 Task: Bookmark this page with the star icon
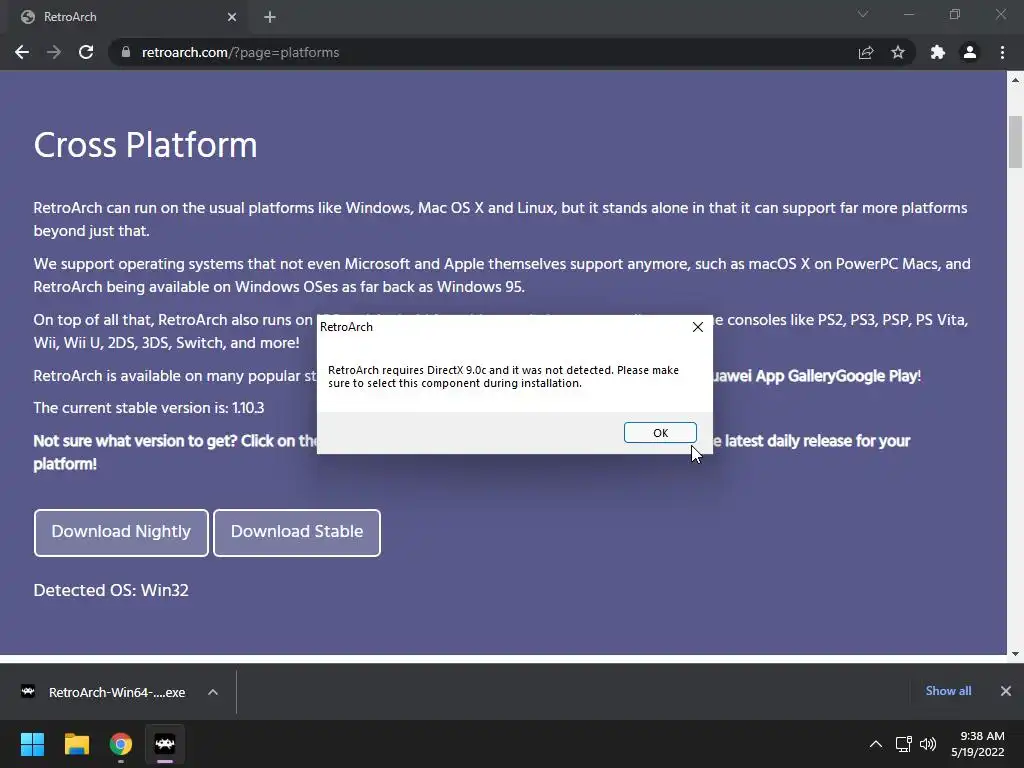pos(898,52)
